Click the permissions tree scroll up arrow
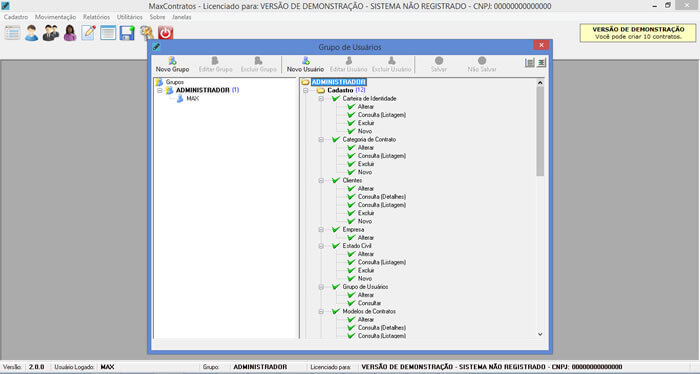The image size is (700, 374). coord(540,83)
